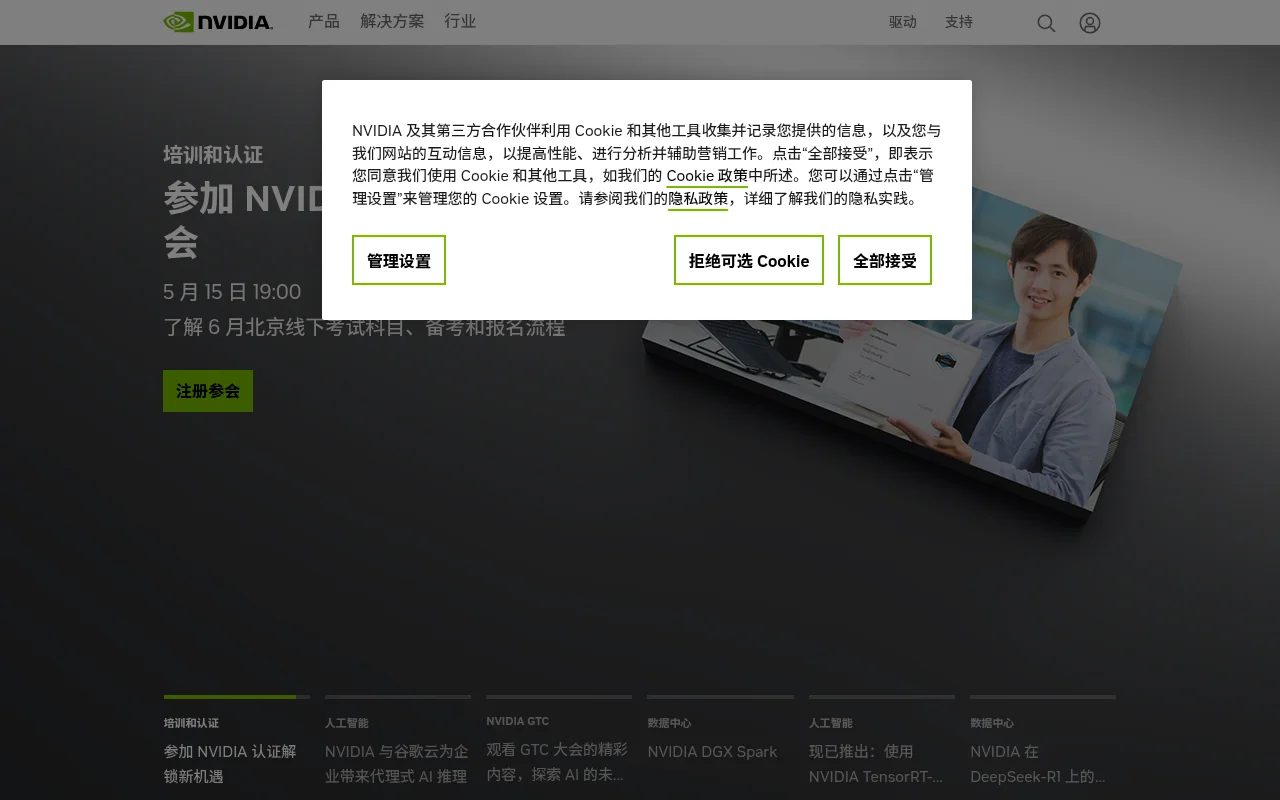Open the Cookie 政策 link

click(x=707, y=175)
